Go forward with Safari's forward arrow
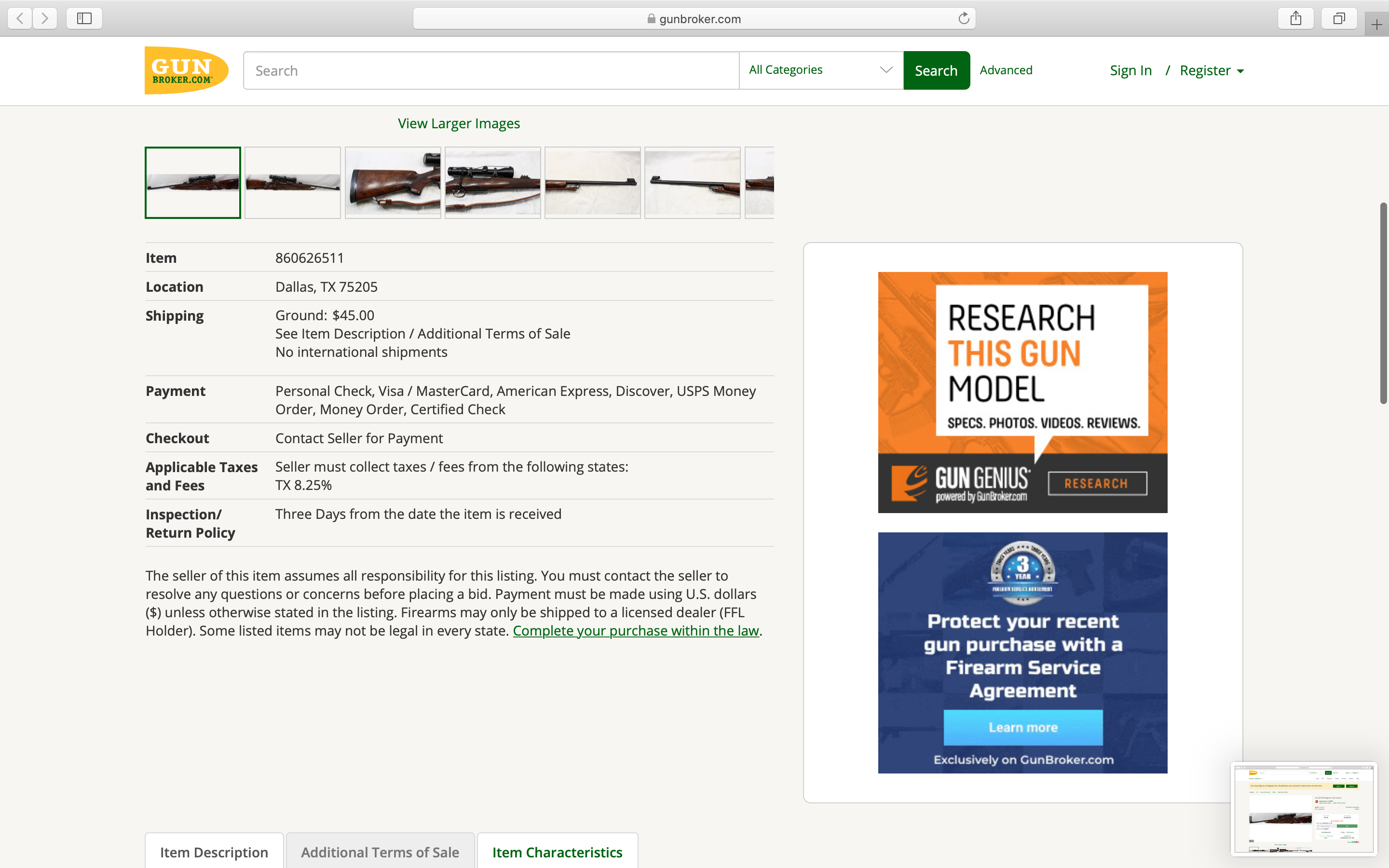This screenshot has width=1389, height=868. pyautogui.click(x=45, y=18)
